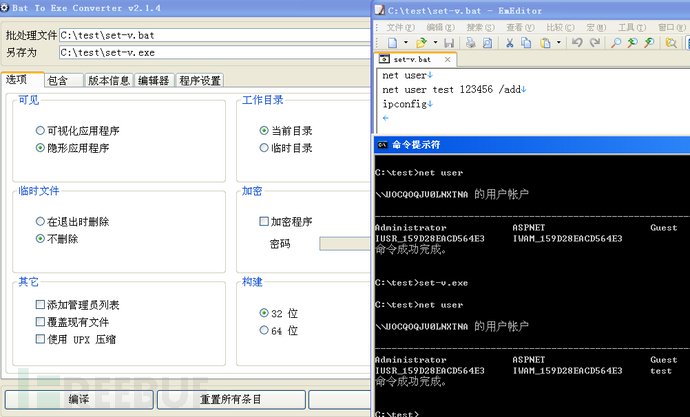The image size is (690, 417).
Task: Open the dropdown arrow beside New file icon
Action: pos(406,43)
